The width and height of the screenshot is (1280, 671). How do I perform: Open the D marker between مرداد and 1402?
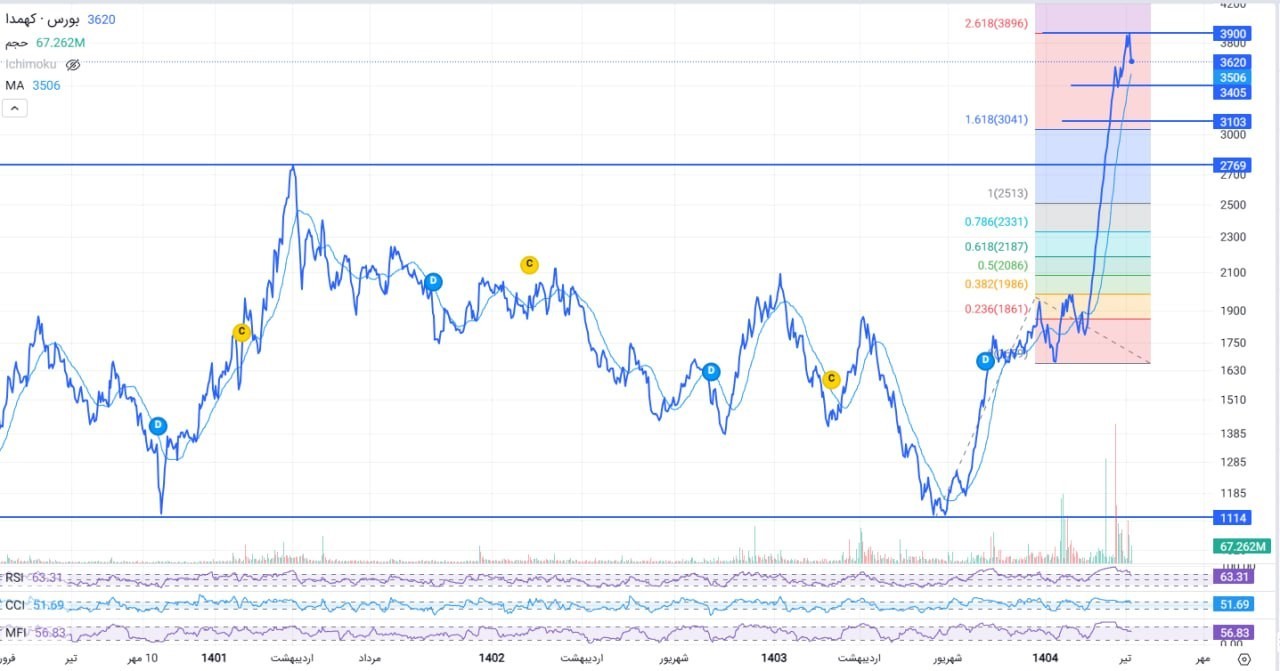433,282
